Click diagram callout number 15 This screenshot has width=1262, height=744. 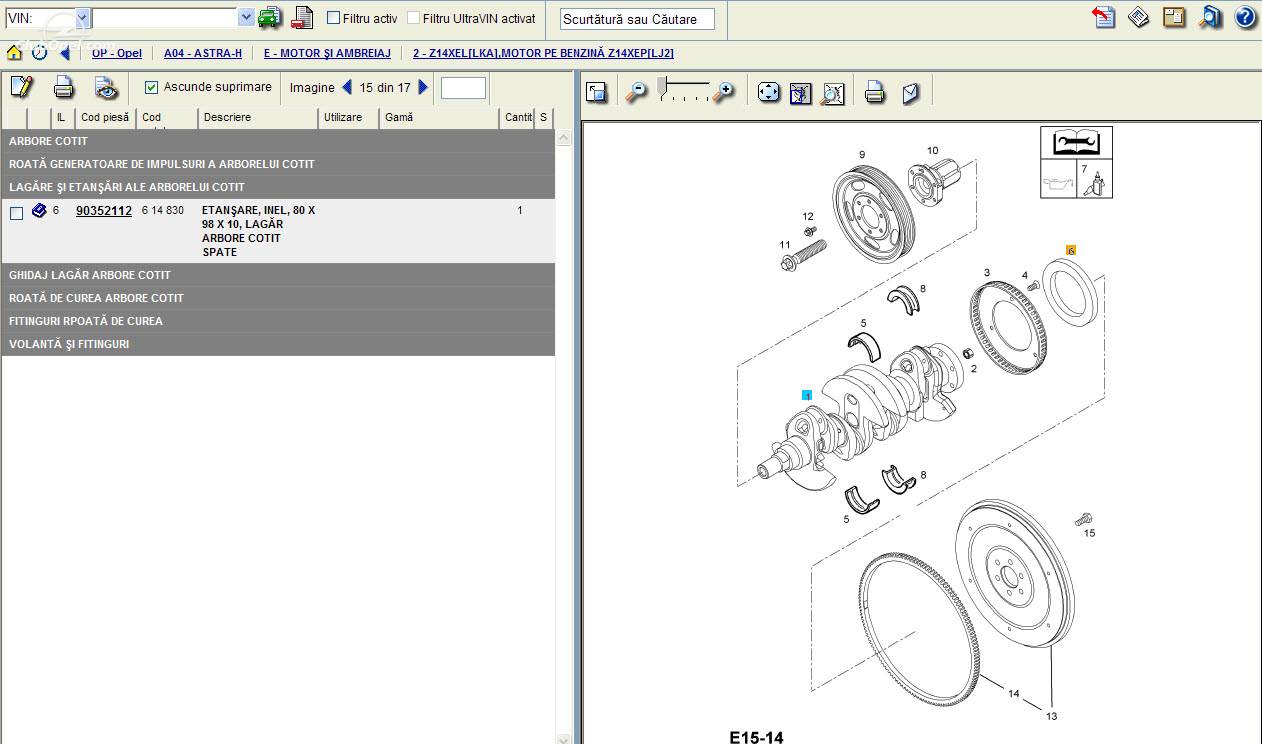1089,533
